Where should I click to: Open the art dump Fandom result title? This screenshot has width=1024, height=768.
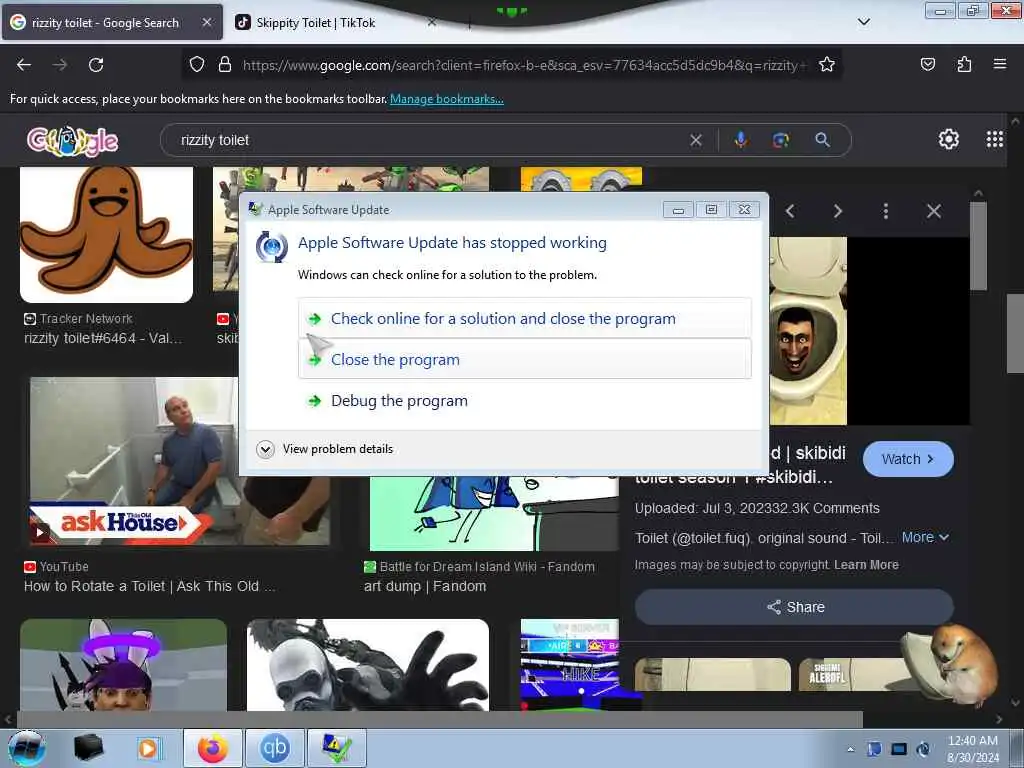[x=424, y=586]
